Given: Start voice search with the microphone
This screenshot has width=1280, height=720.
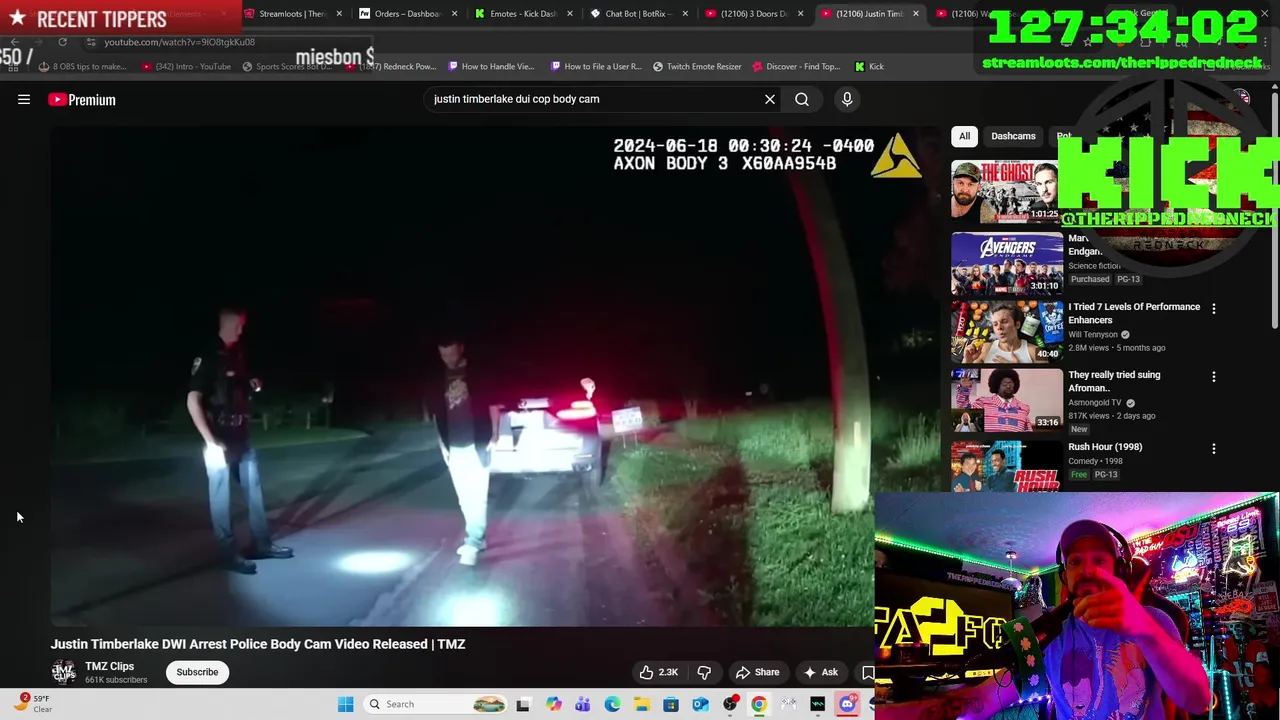Looking at the screenshot, I should (x=847, y=99).
